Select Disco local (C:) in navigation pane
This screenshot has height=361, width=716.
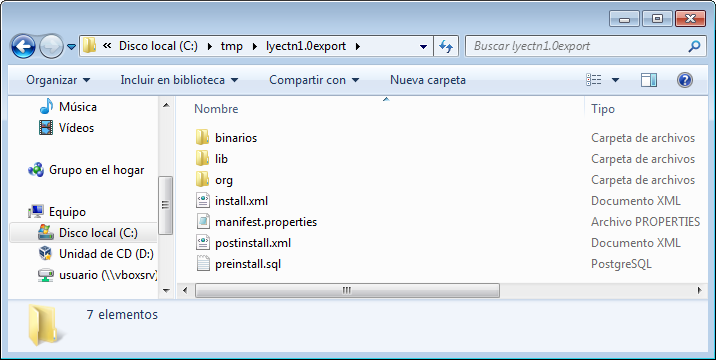tap(98, 233)
